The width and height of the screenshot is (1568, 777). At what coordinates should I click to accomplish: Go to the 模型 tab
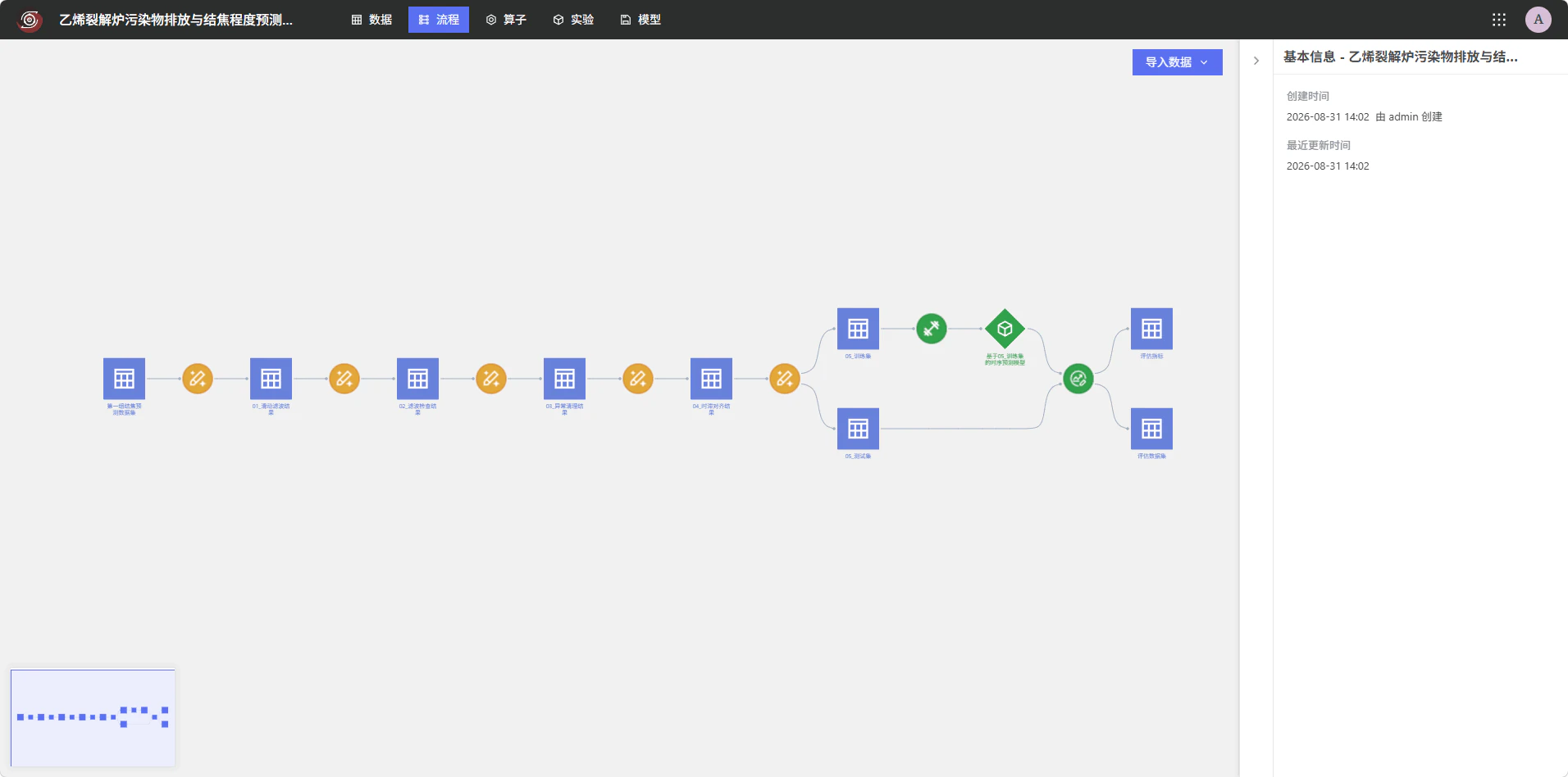(x=640, y=20)
